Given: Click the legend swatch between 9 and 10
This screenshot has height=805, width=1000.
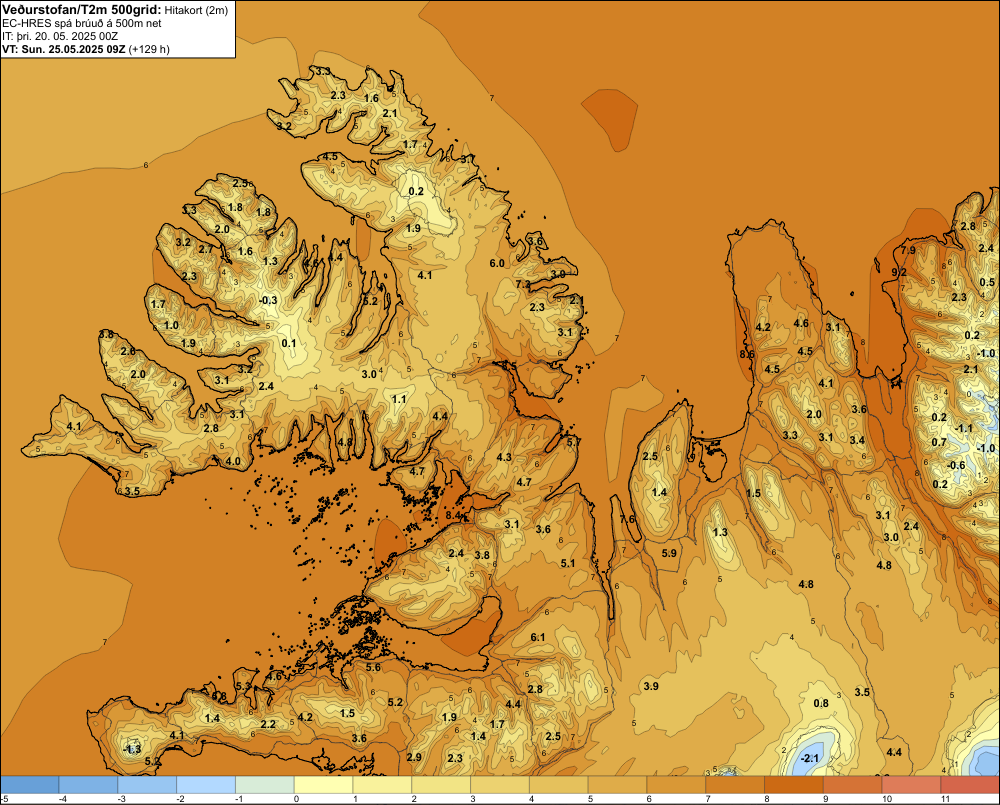Looking at the screenshot, I should pyautogui.click(x=853, y=784).
